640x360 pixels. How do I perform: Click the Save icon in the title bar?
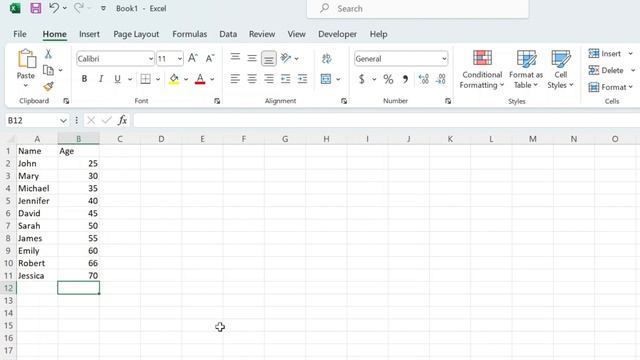click(x=36, y=8)
